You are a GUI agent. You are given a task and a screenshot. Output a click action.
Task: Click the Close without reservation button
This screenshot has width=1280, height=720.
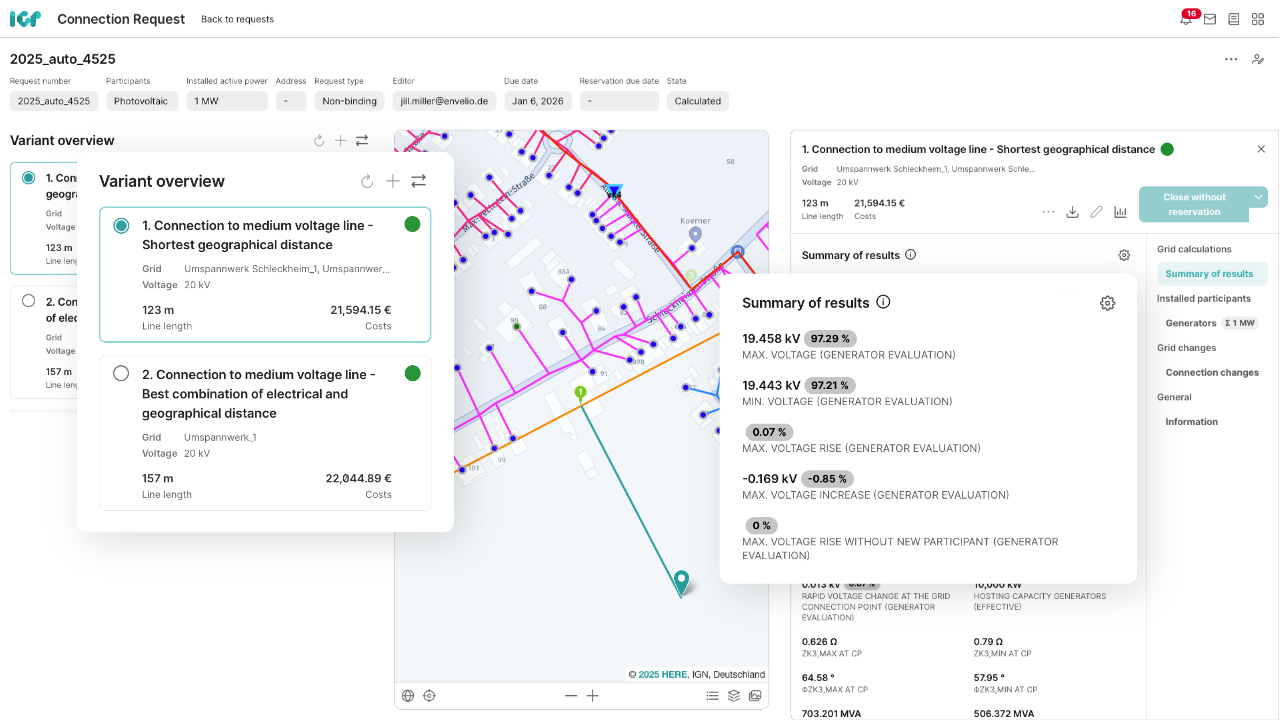click(x=1193, y=204)
